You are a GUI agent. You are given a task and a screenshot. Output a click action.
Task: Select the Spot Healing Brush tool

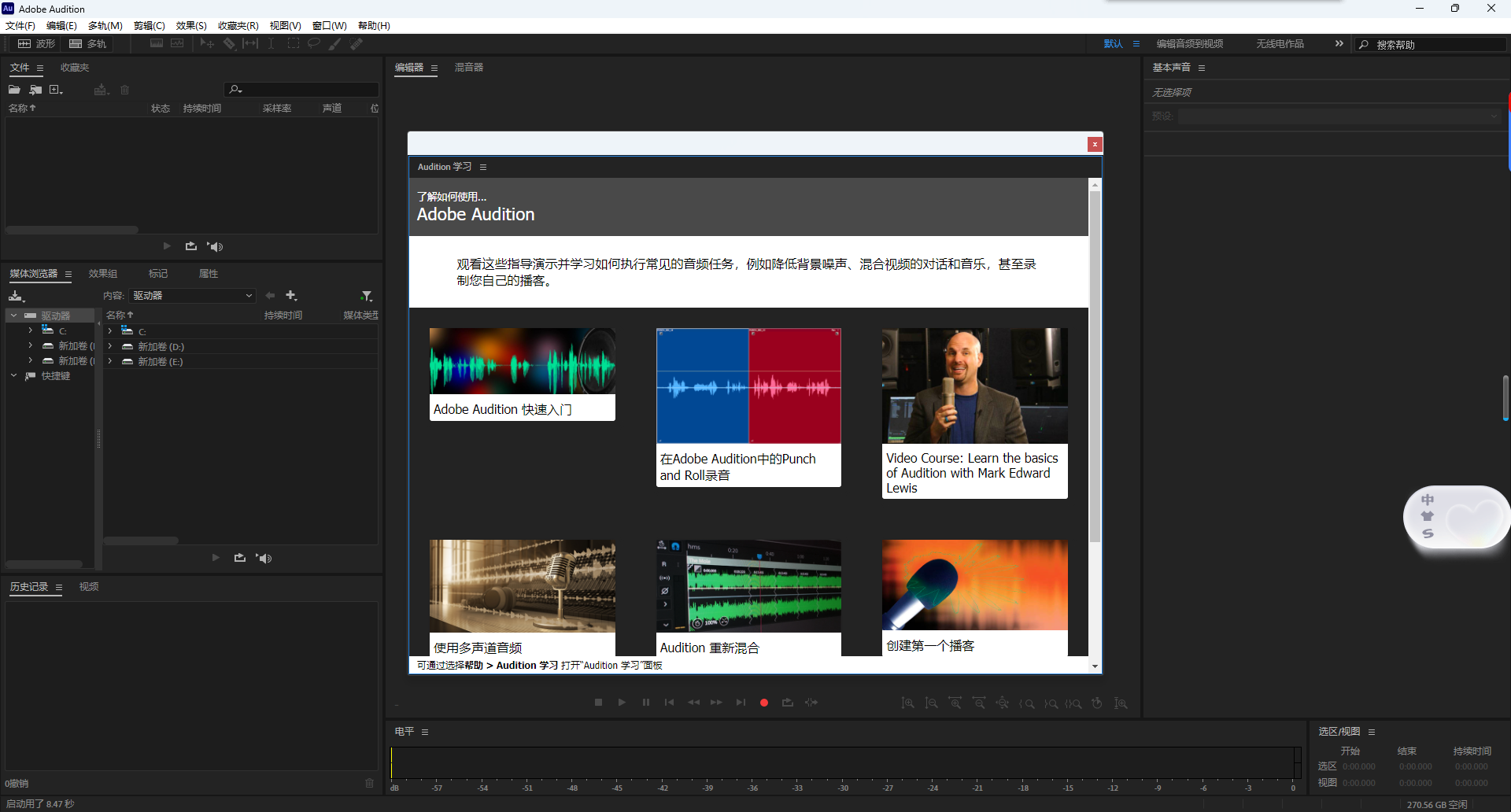pyautogui.click(x=356, y=43)
